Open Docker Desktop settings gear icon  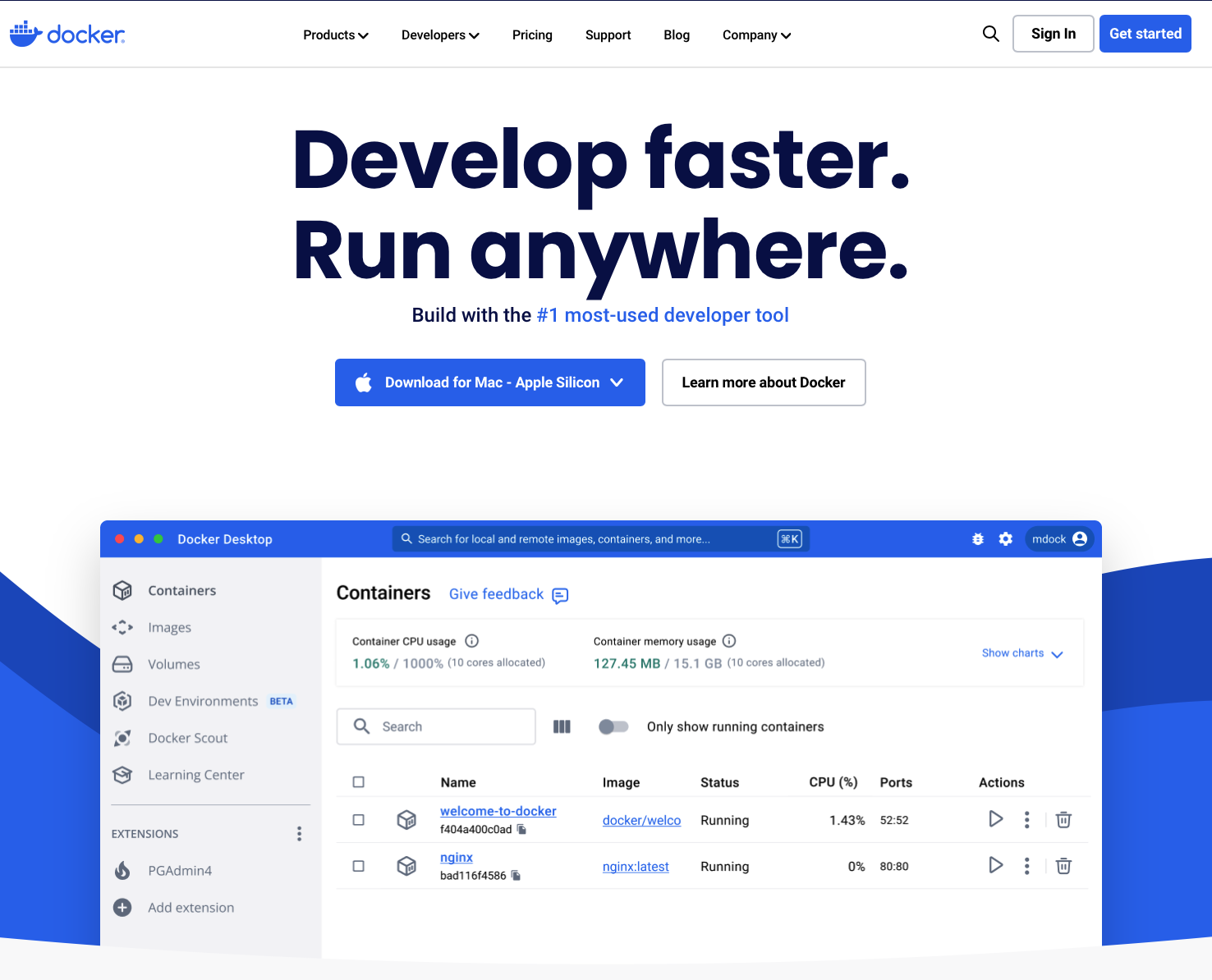pyautogui.click(x=1006, y=539)
